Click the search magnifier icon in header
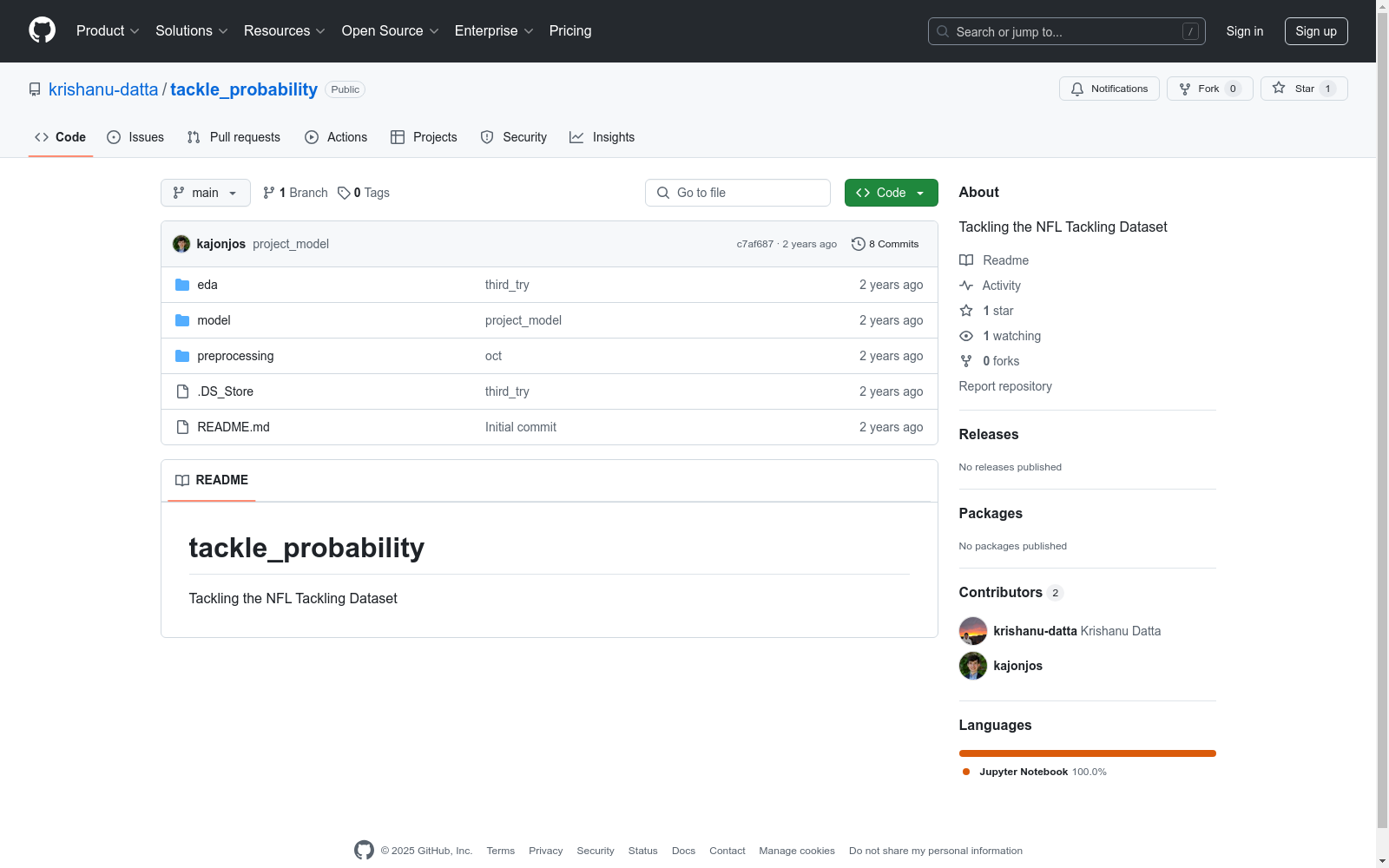1389x868 pixels. click(x=943, y=31)
